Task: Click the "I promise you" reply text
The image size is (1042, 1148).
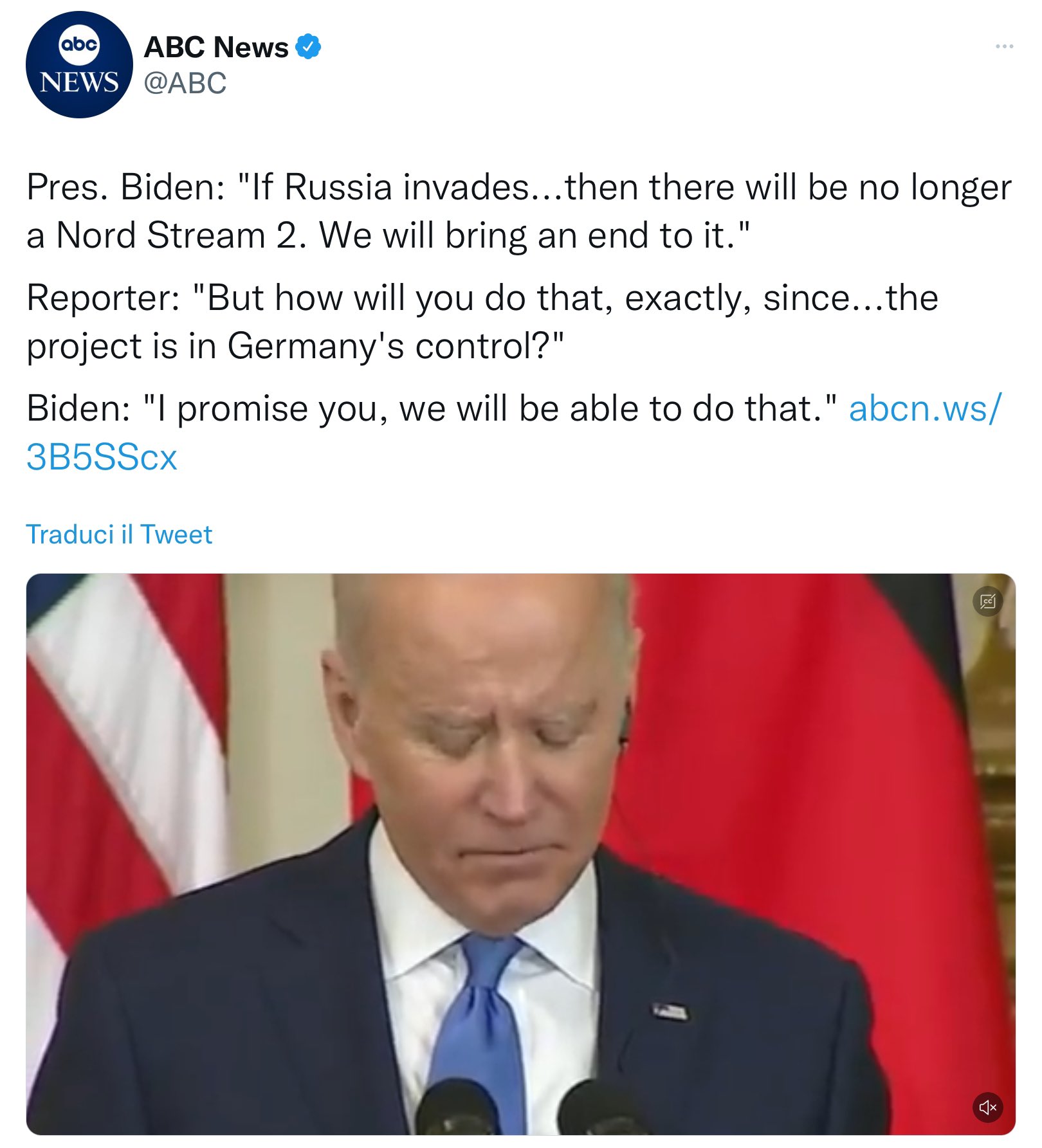Action: click(x=489, y=408)
